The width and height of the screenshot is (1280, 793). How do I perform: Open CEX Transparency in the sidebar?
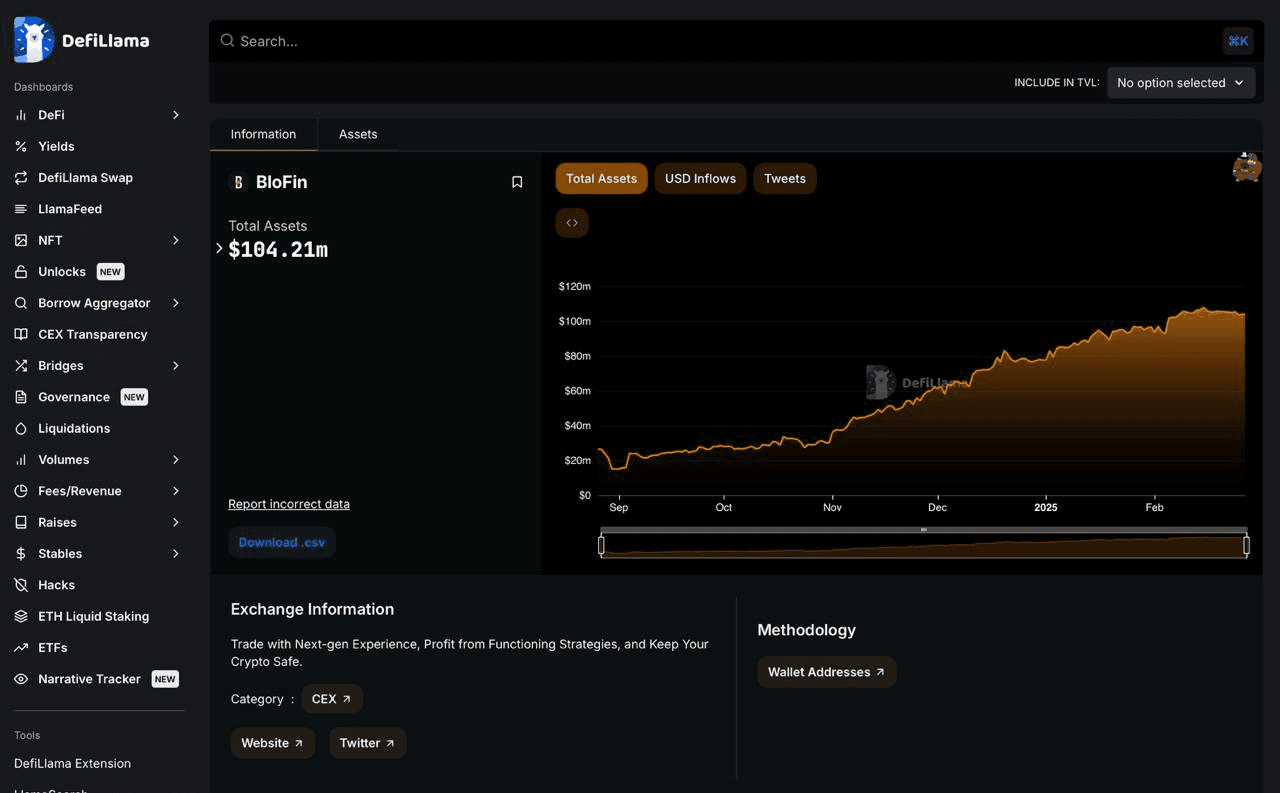93,334
